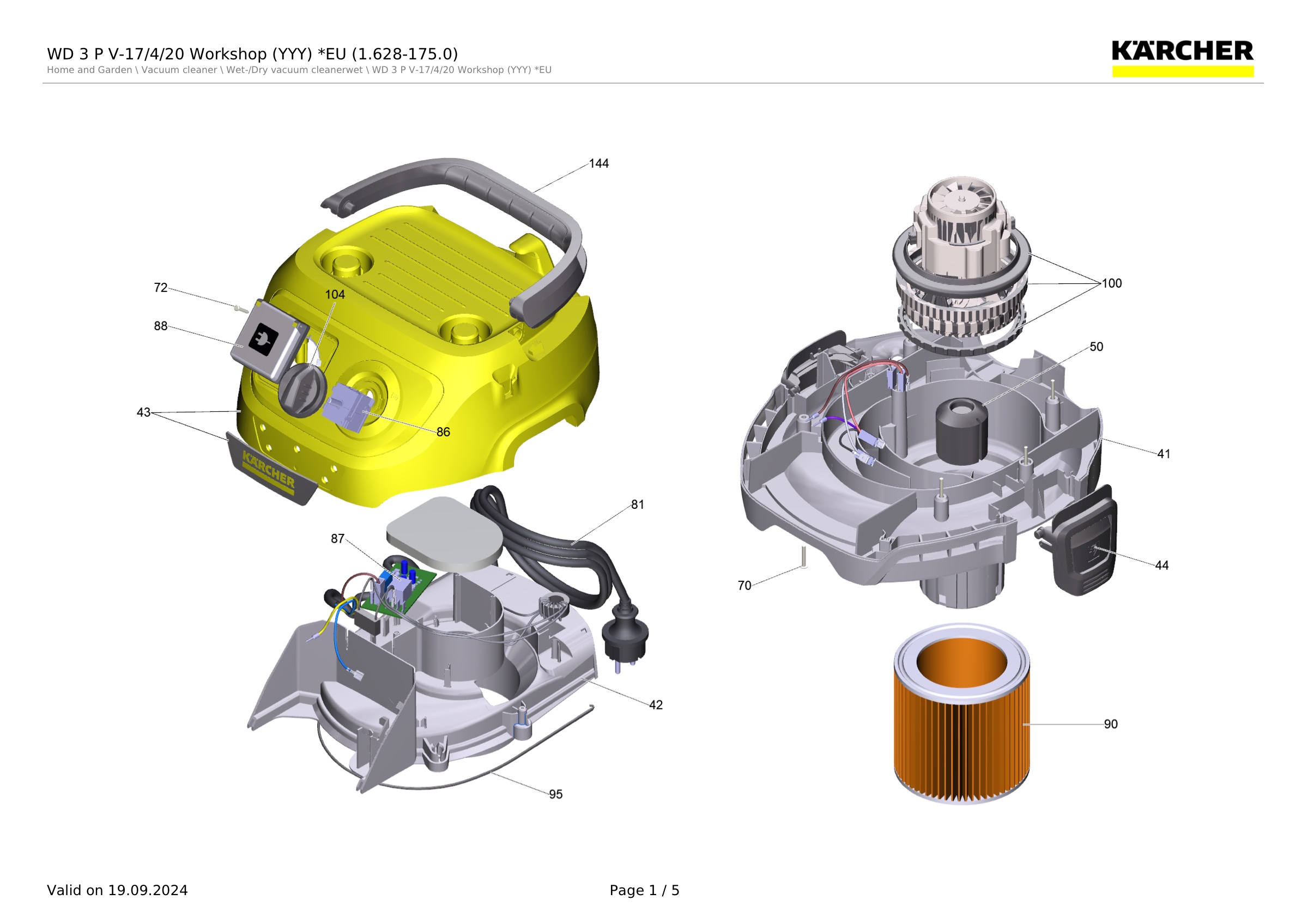Image resolution: width=1308 pixels, height=924 pixels.
Task: Select the grey foam insulation pad
Action: (x=444, y=533)
